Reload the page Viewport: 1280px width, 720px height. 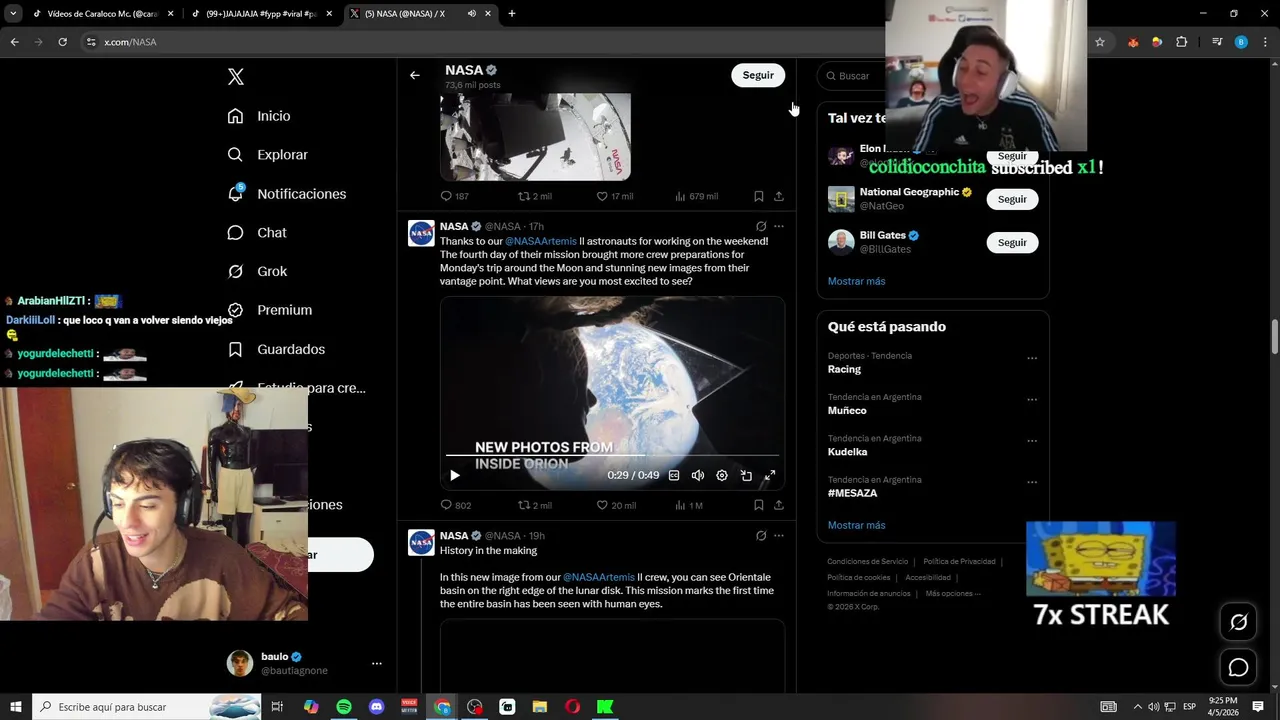tap(62, 42)
